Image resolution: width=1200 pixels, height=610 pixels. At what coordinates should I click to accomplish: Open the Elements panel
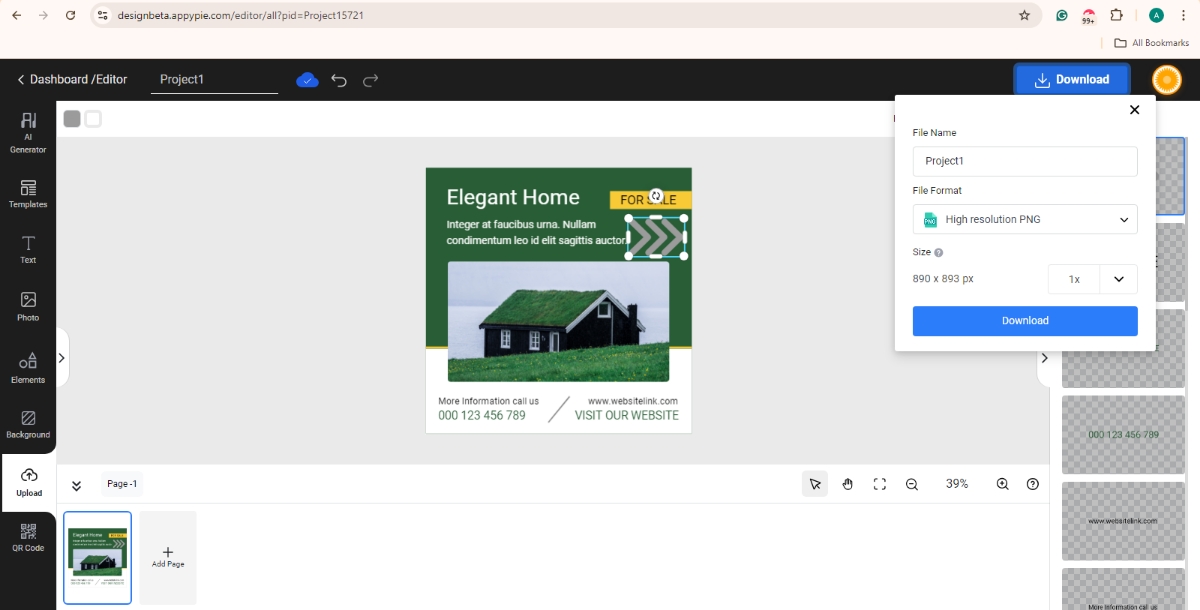(28, 368)
